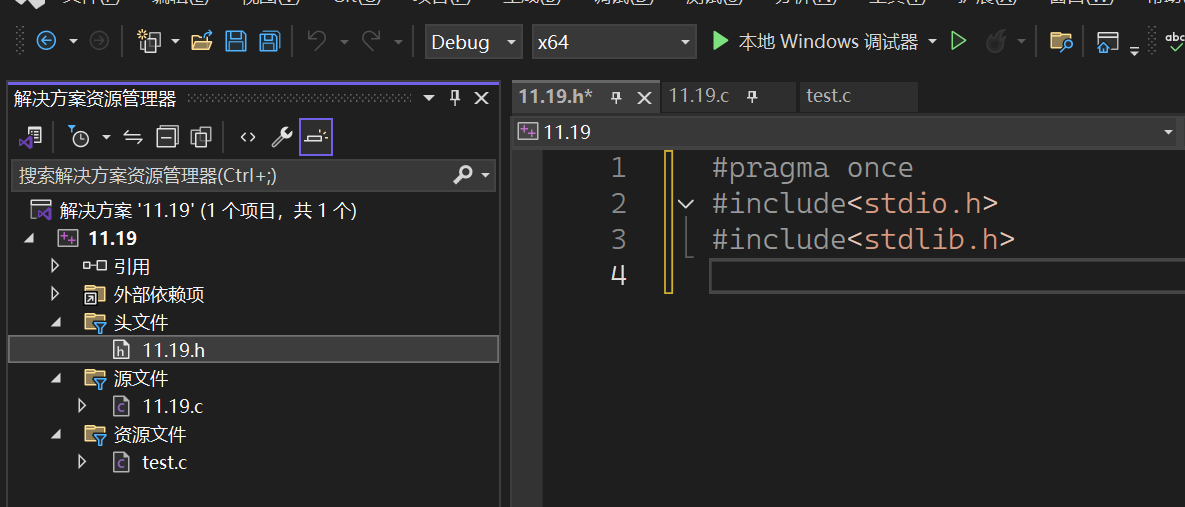
Task: Click the Save All double-disk icon
Action: point(270,41)
